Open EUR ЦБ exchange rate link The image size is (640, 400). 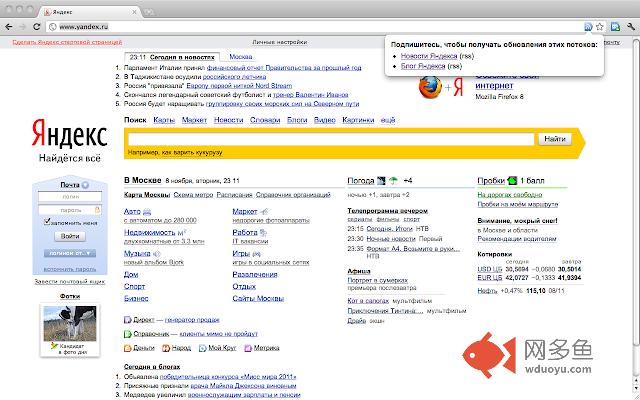click(490, 278)
